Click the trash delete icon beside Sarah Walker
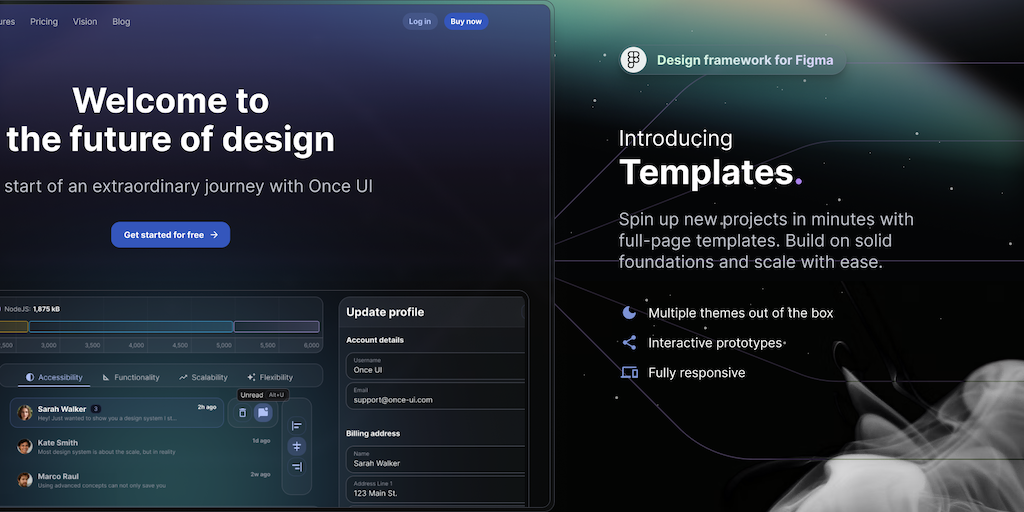This screenshot has height=512, width=1024. coord(242,413)
